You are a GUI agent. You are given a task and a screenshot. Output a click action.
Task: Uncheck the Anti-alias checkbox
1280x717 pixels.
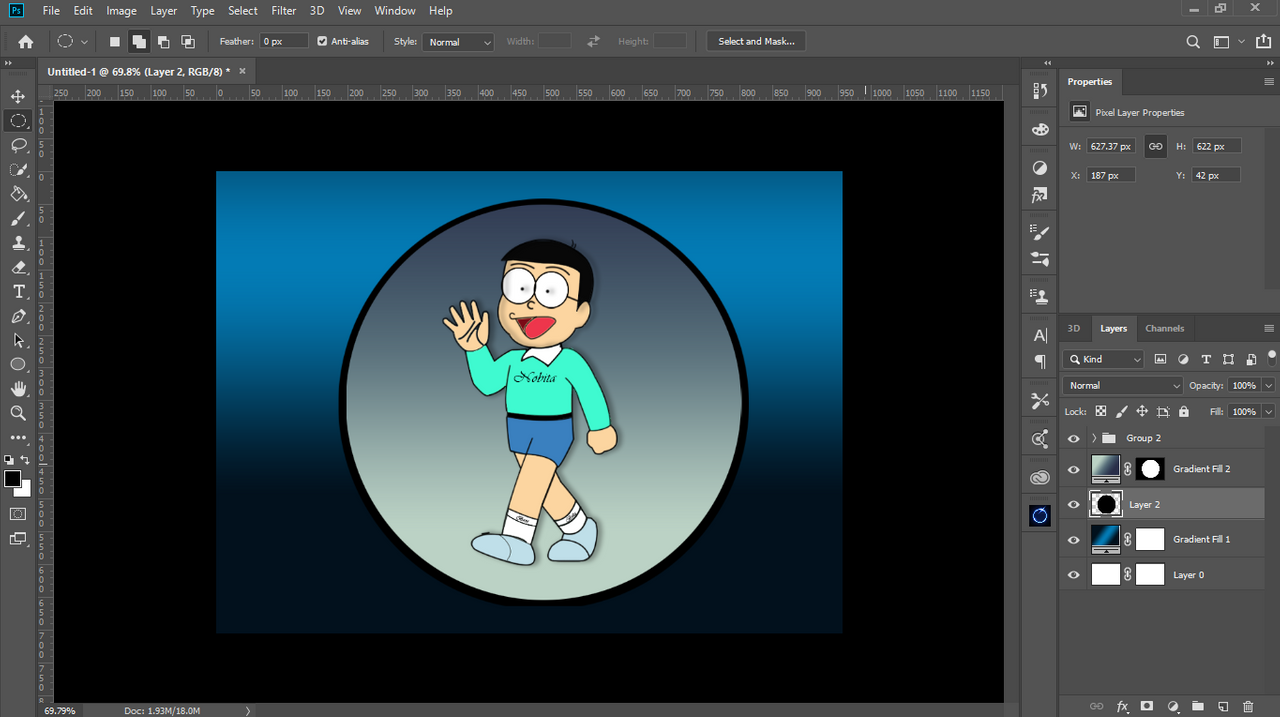click(x=322, y=41)
